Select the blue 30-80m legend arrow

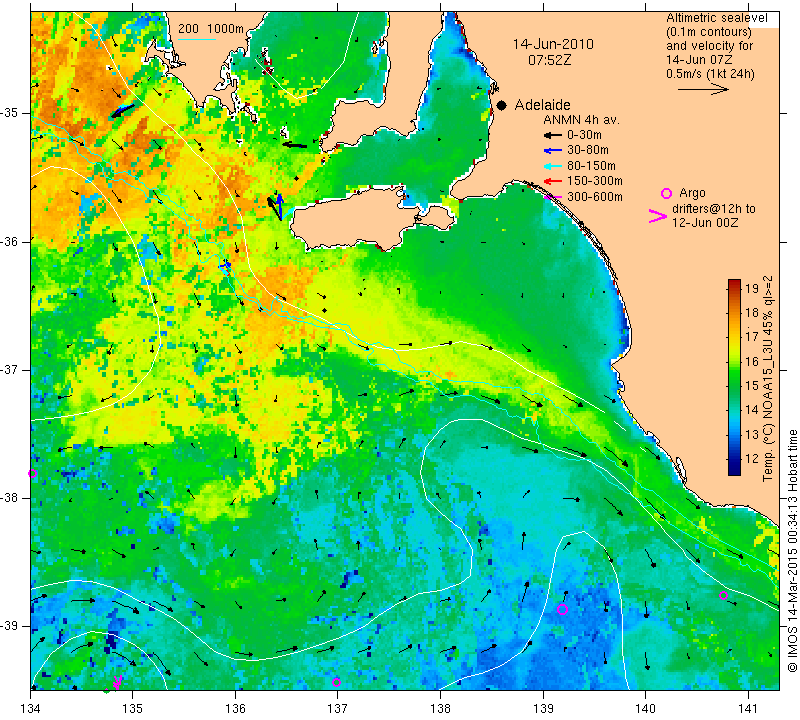pos(552,151)
